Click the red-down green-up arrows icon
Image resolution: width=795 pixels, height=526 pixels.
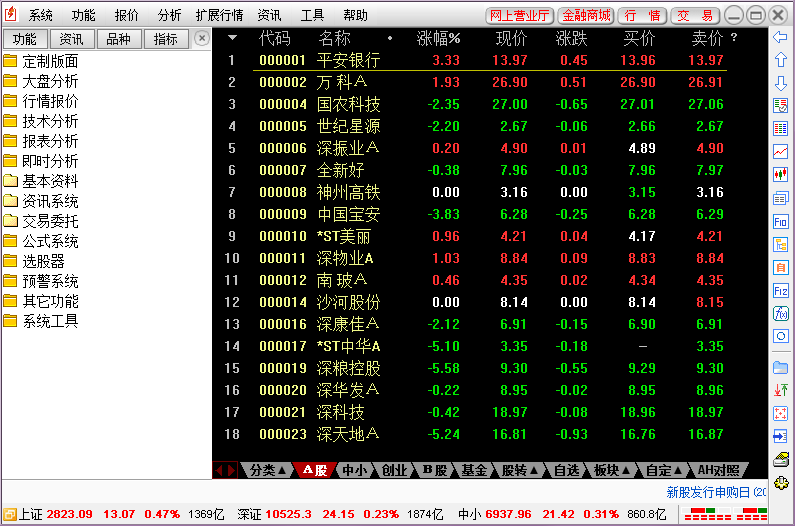point(781,390)
